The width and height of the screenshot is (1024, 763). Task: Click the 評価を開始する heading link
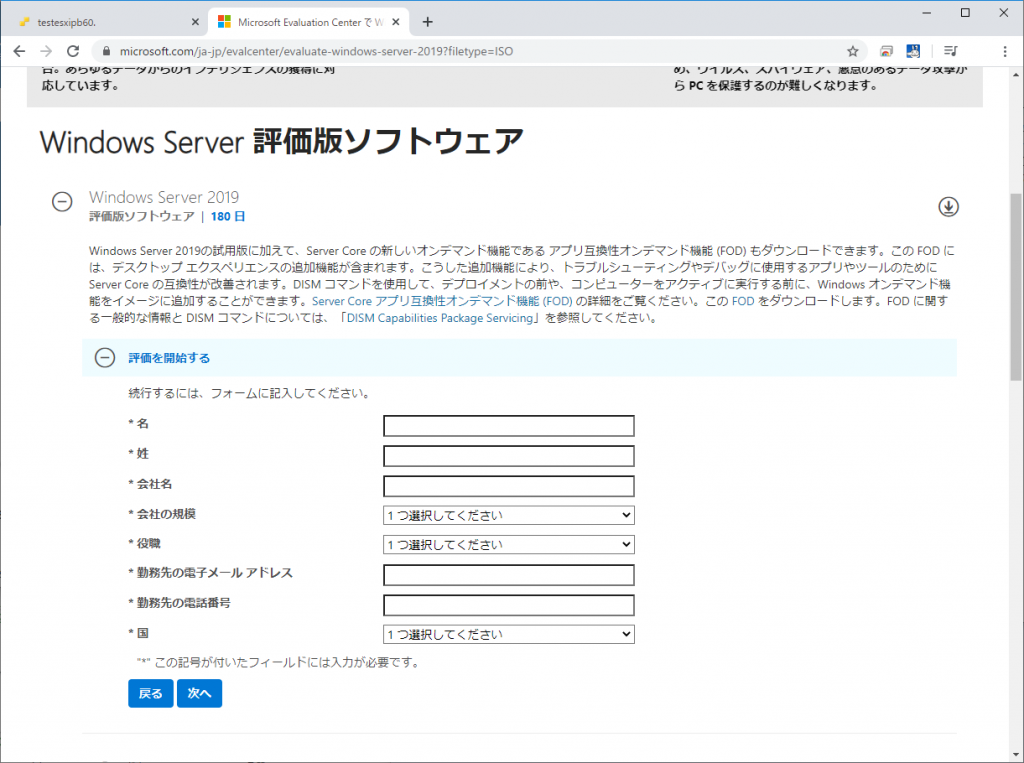(x=169, y=358)
